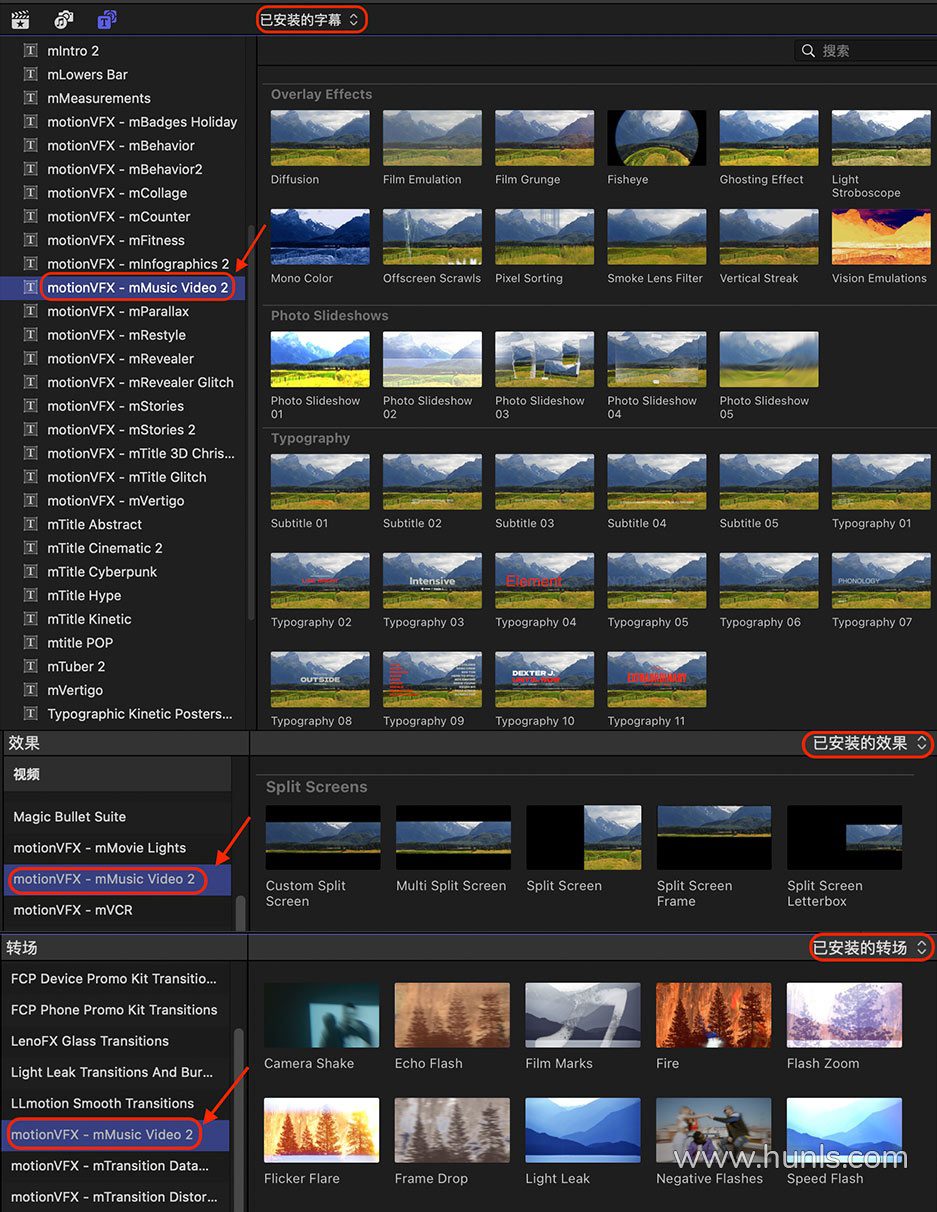Select motionVFX - mMusic Video 2 in titles sidebar
Image resolution: width=937 pixels, height=1212 pixels.
coord(123,288)
